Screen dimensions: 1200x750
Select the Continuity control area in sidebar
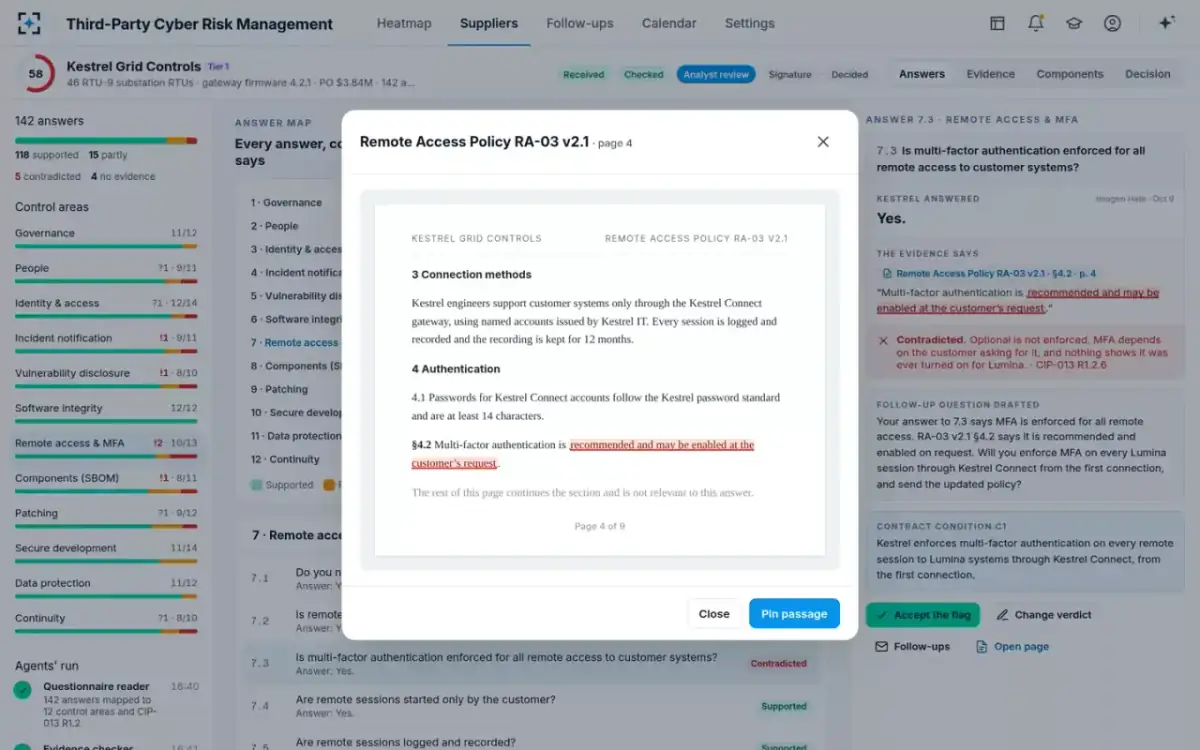106,621
